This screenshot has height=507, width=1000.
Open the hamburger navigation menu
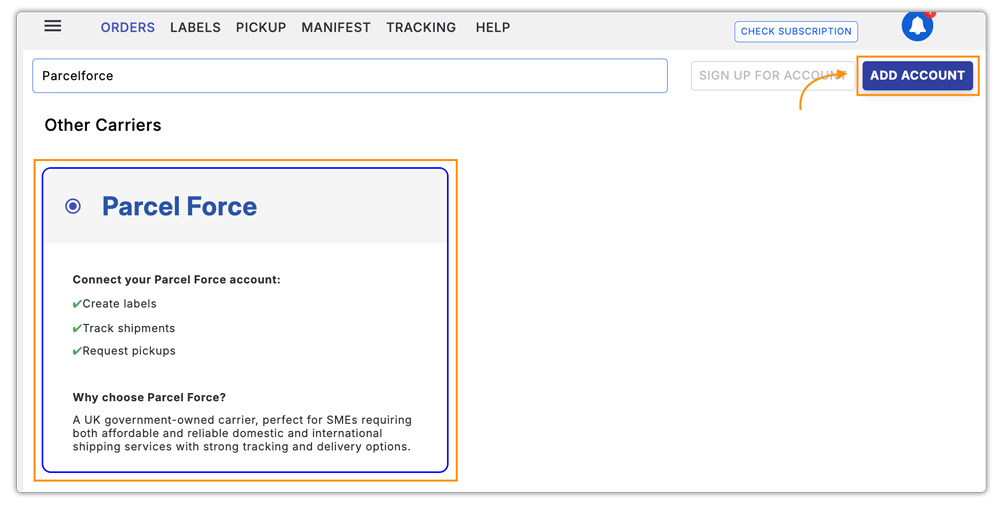[53, 27]
